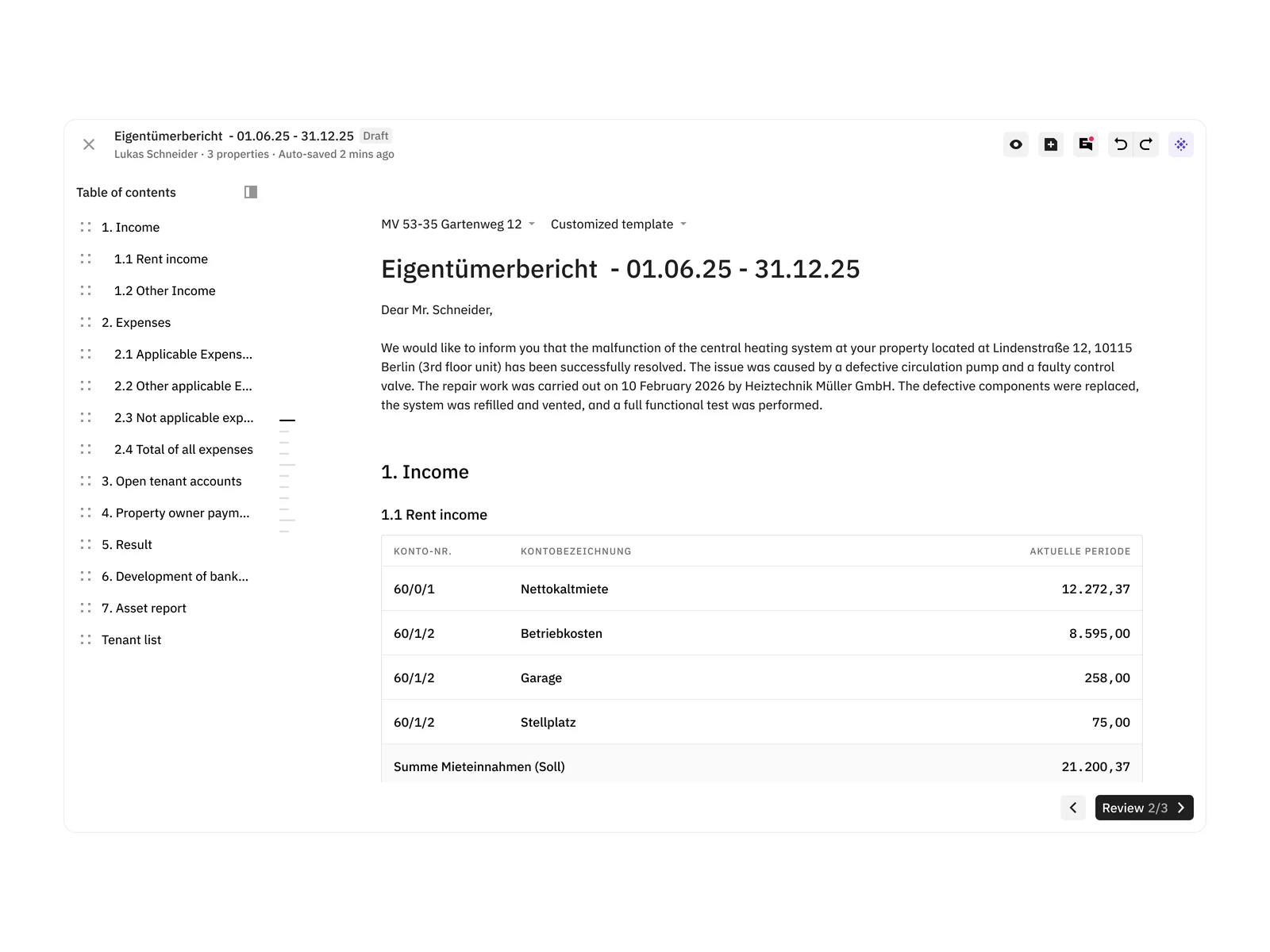Click the drag handle beside Tenant list
Viewport: 1270px width, 952px height.
pyautogui.click(x=86, y=639)
